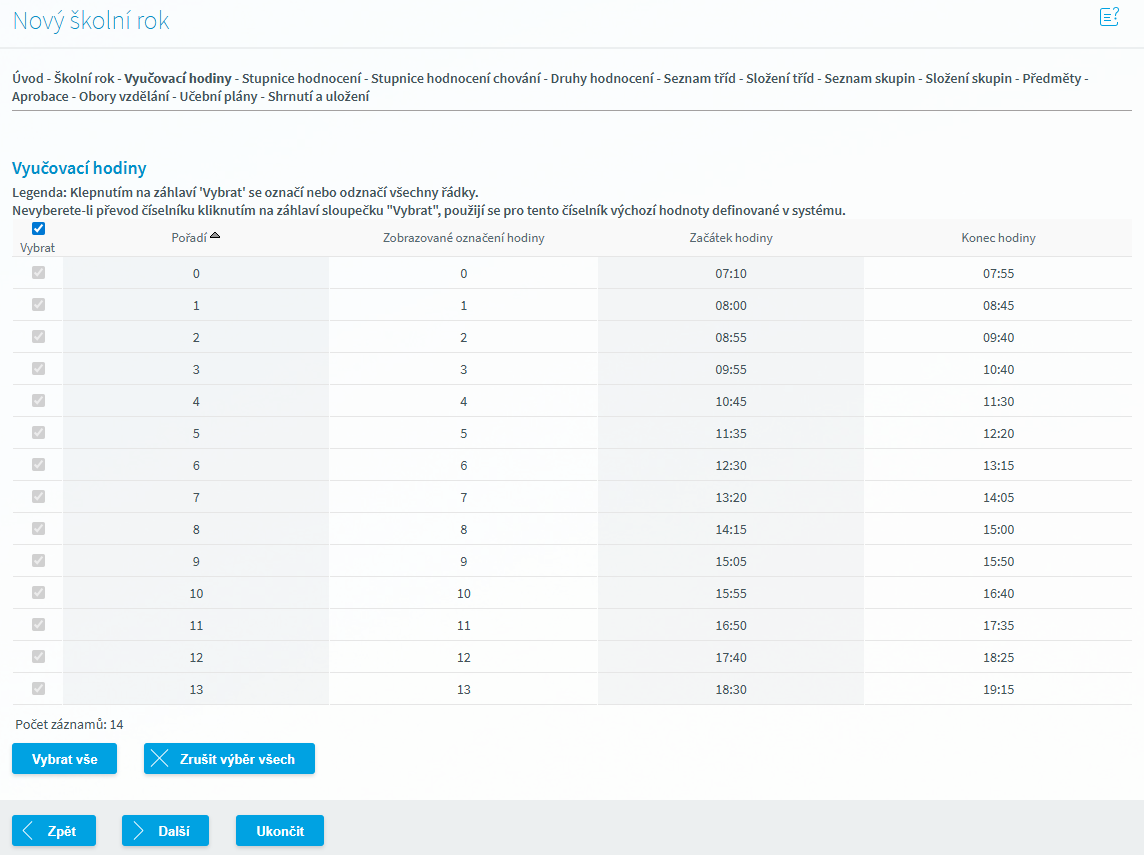Toggle checkbox for row with order 0
This screenshot has width=1144, height=855.
tap(39, 273)
